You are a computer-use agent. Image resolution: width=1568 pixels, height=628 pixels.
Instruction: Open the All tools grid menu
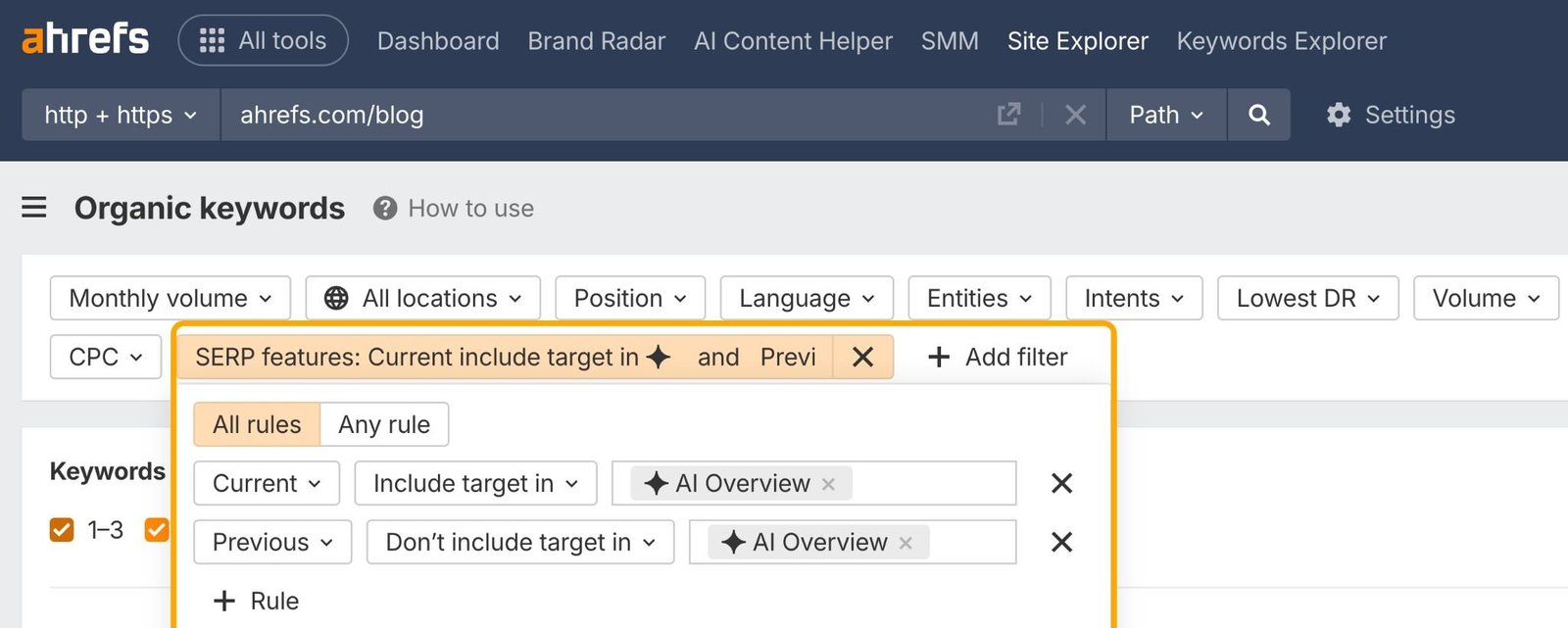263,40
